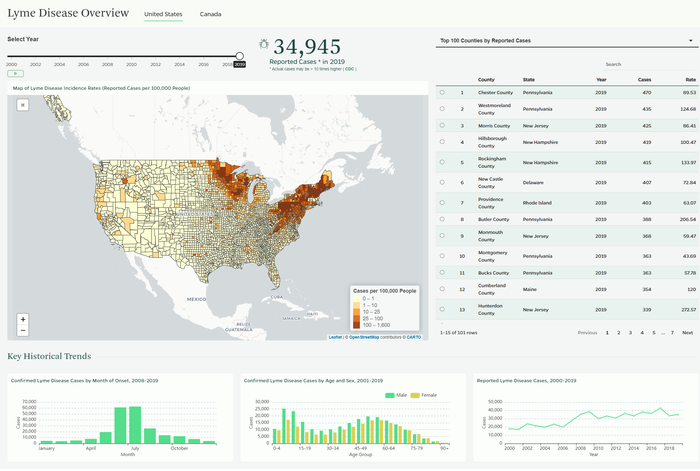This screenshot has height=471, width=700.
Task: Open the OpenStreetMap attribution link
Action: pos(364,337)
